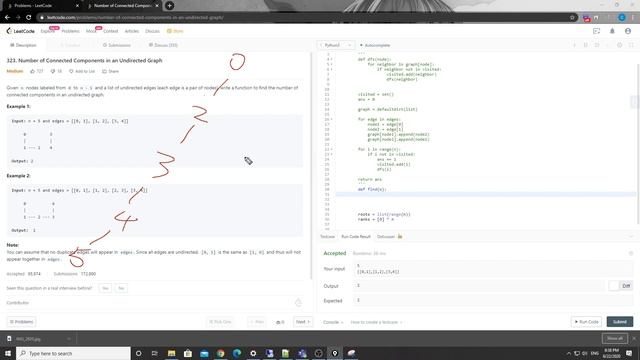
Task: Close the downloads bar
Action: (x=634, y=338)
